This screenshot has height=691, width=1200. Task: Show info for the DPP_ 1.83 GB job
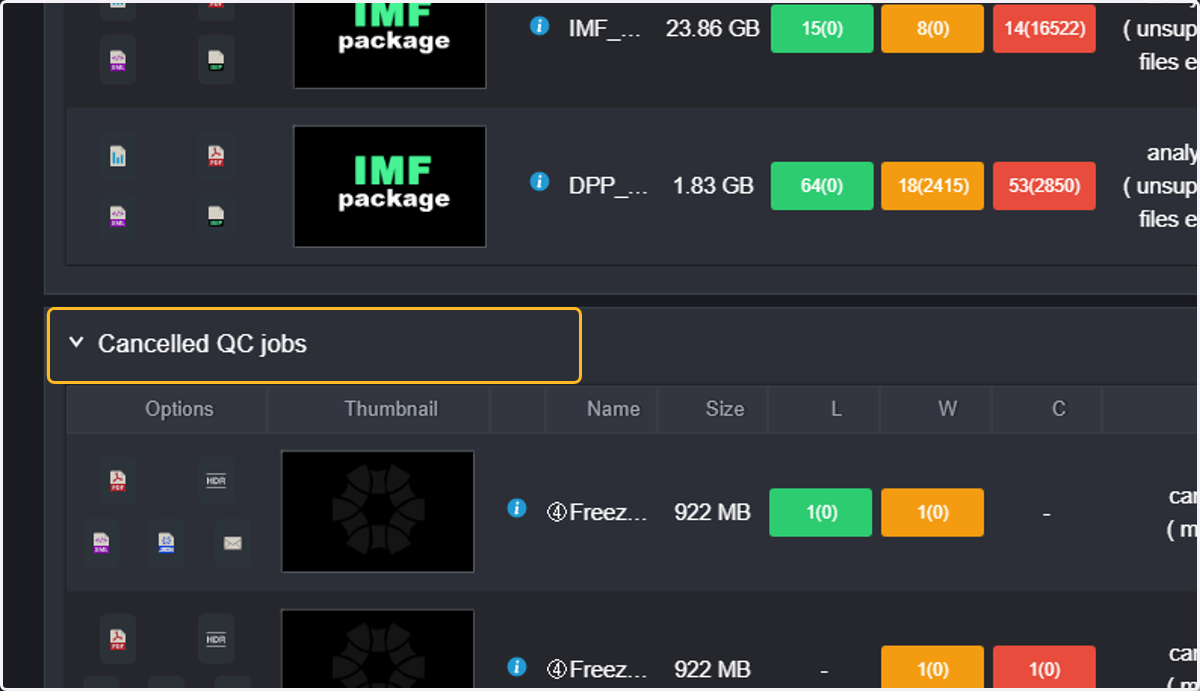(x=539, y=182)
